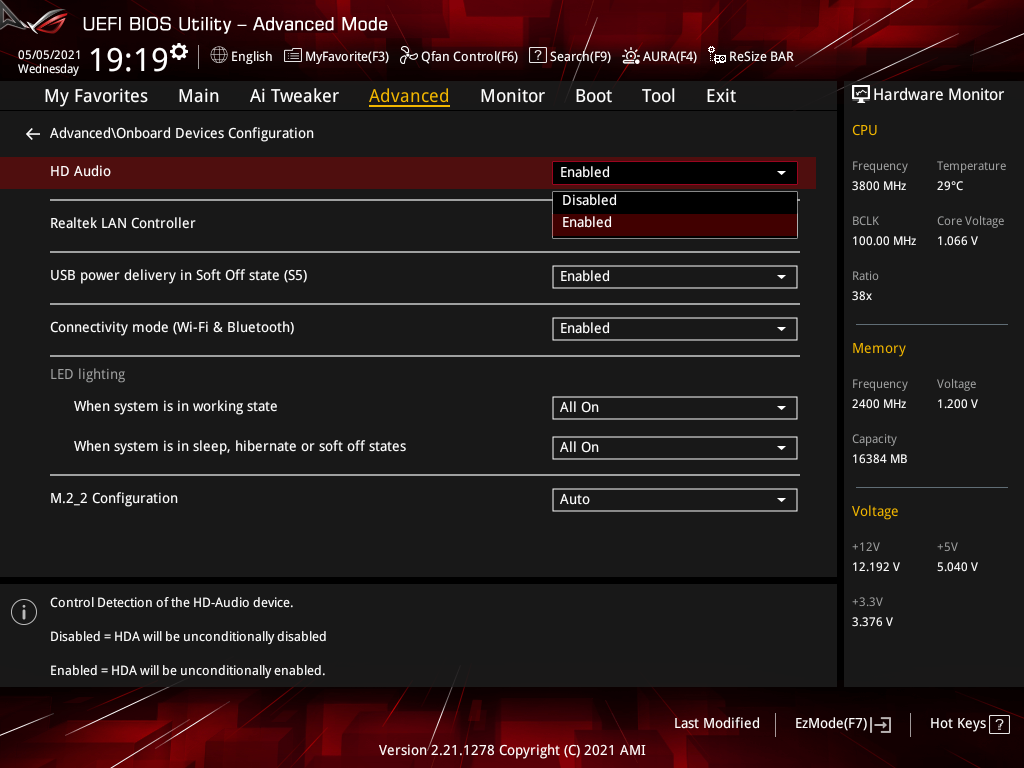Select the Connectivity mode row label

click(x=172, y=327)
